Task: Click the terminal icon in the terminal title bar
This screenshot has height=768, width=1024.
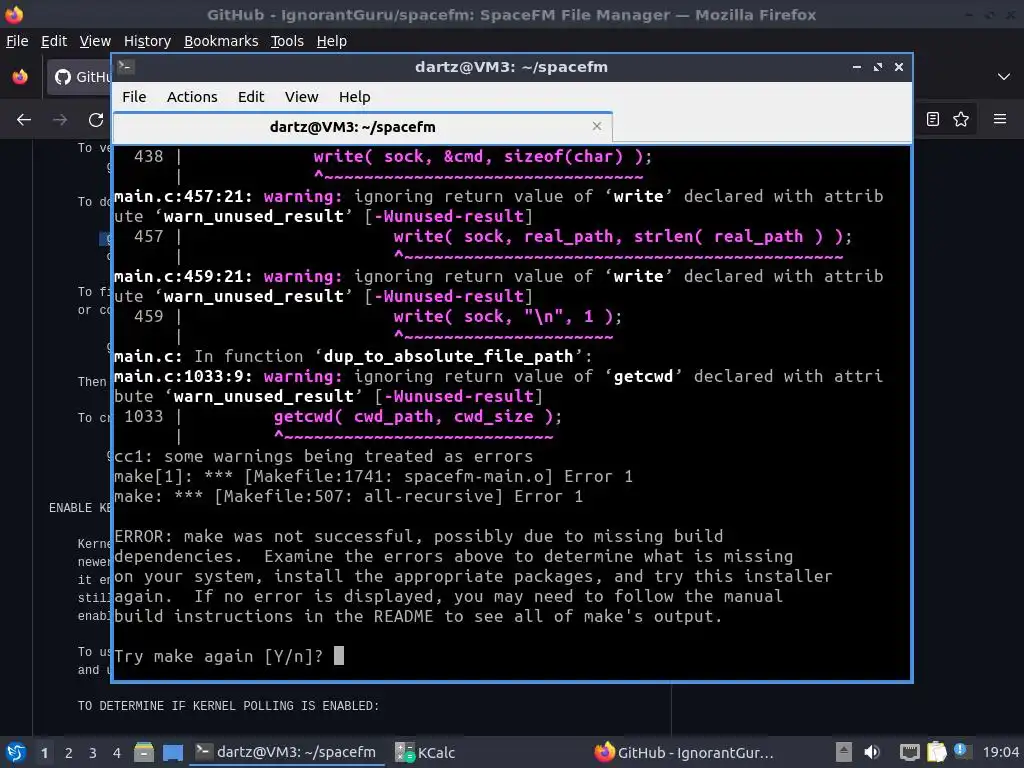Action: pos(126,67)
